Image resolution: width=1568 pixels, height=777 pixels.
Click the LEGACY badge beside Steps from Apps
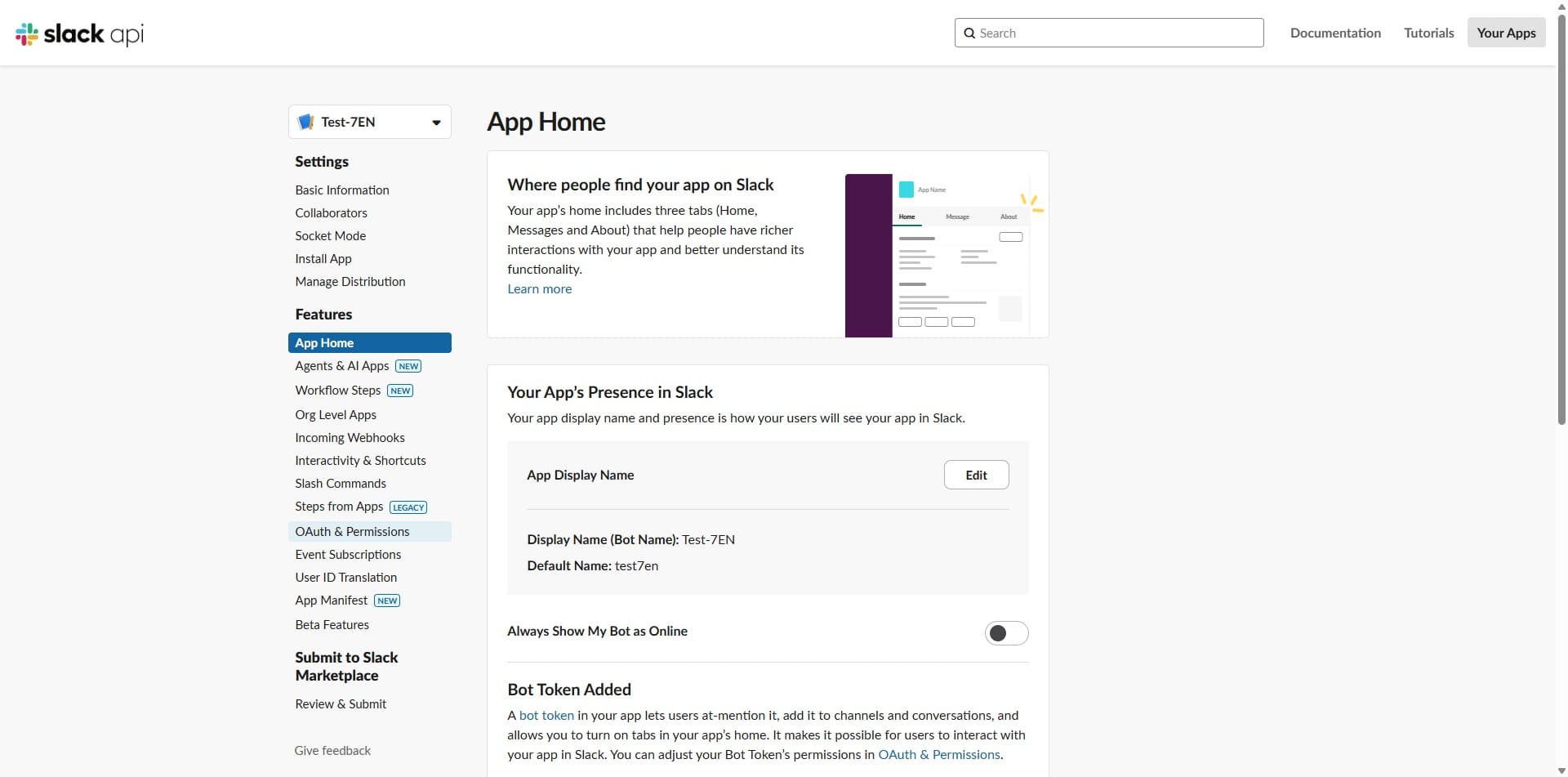[408, 507]
